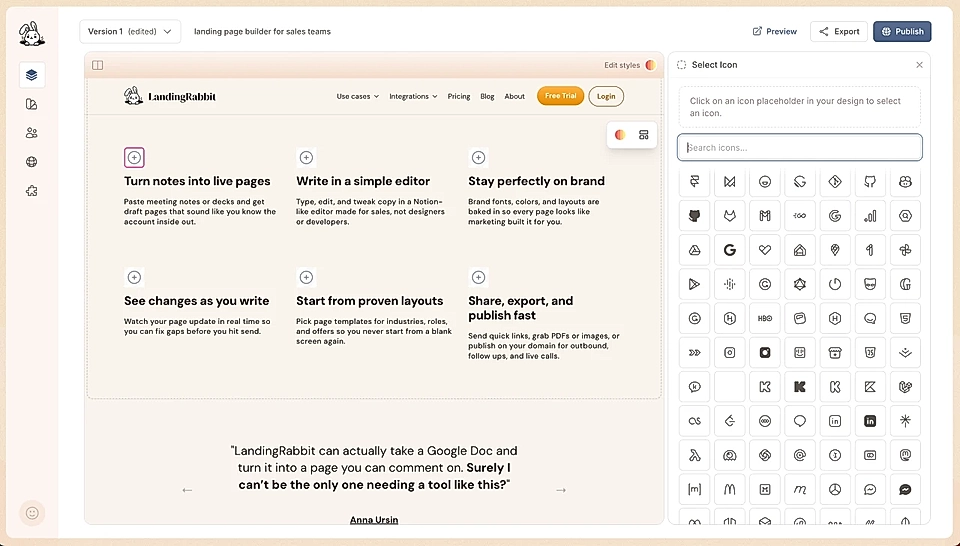Image resolution: width=960 pixels, height=546 pixels.
Task: Click the Publish button
Action: click(902, 31)
